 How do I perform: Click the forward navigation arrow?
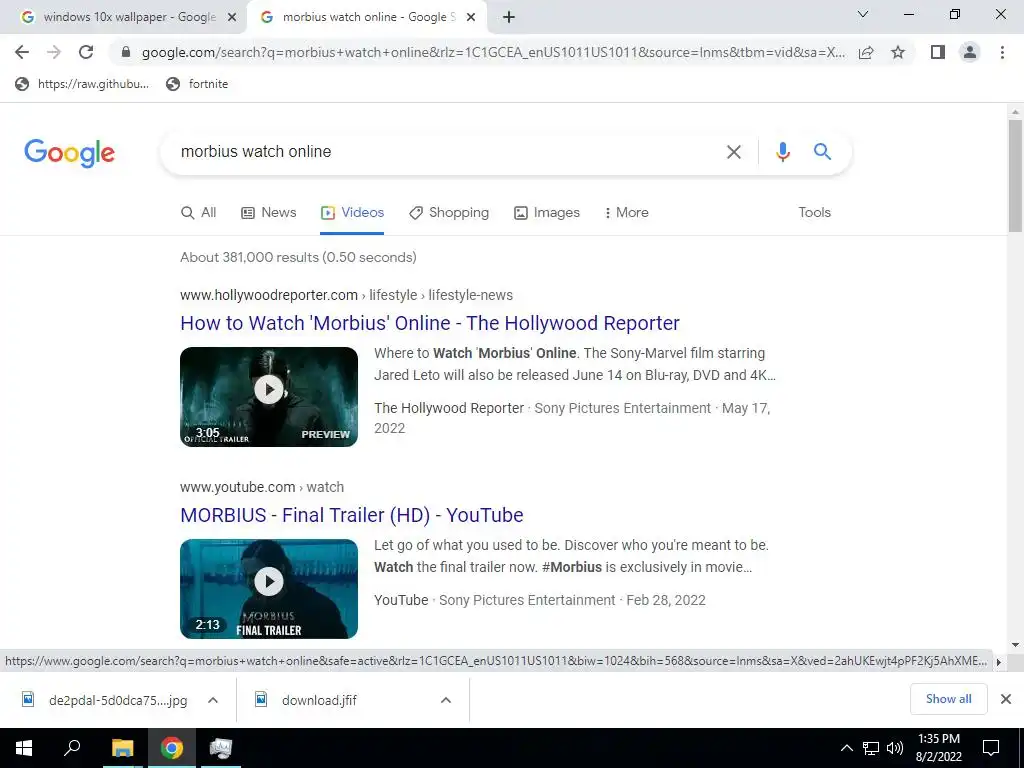(x=54, y=52)
